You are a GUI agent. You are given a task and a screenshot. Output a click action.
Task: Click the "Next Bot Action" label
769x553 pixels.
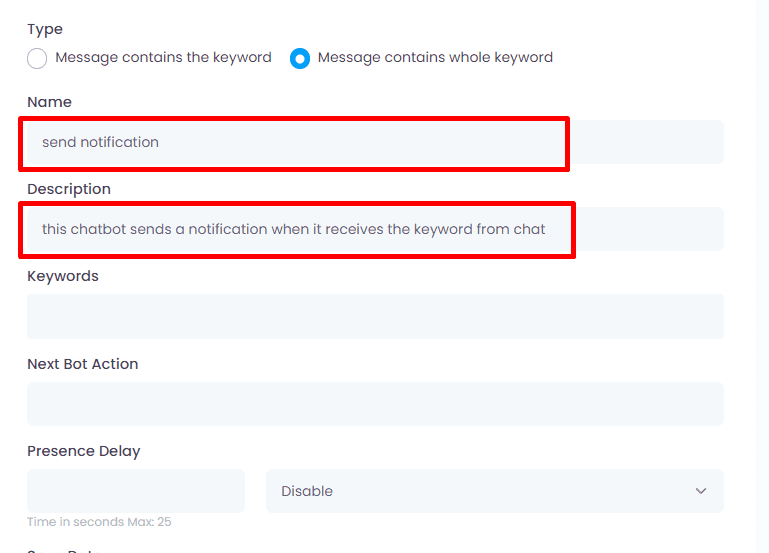coord(83,364)
